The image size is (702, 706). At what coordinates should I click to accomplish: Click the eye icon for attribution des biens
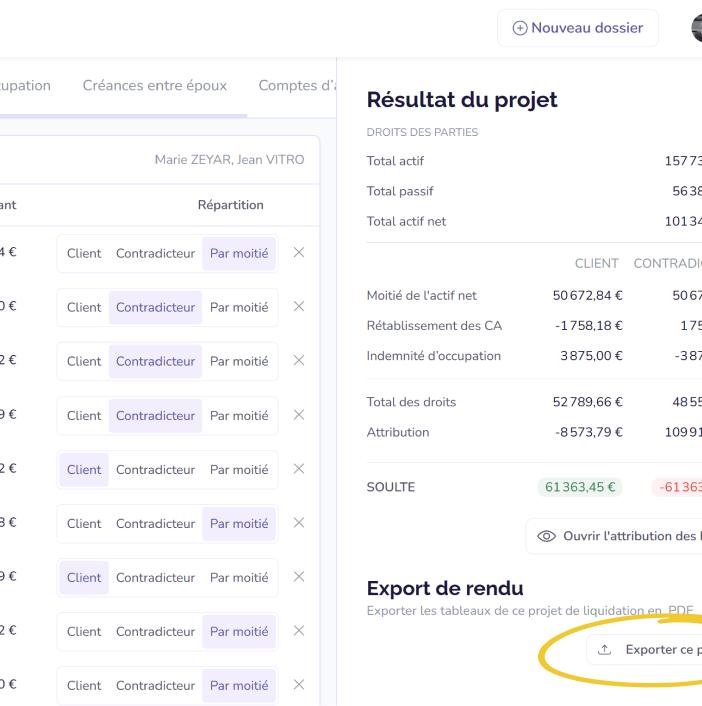click(546, 536)
